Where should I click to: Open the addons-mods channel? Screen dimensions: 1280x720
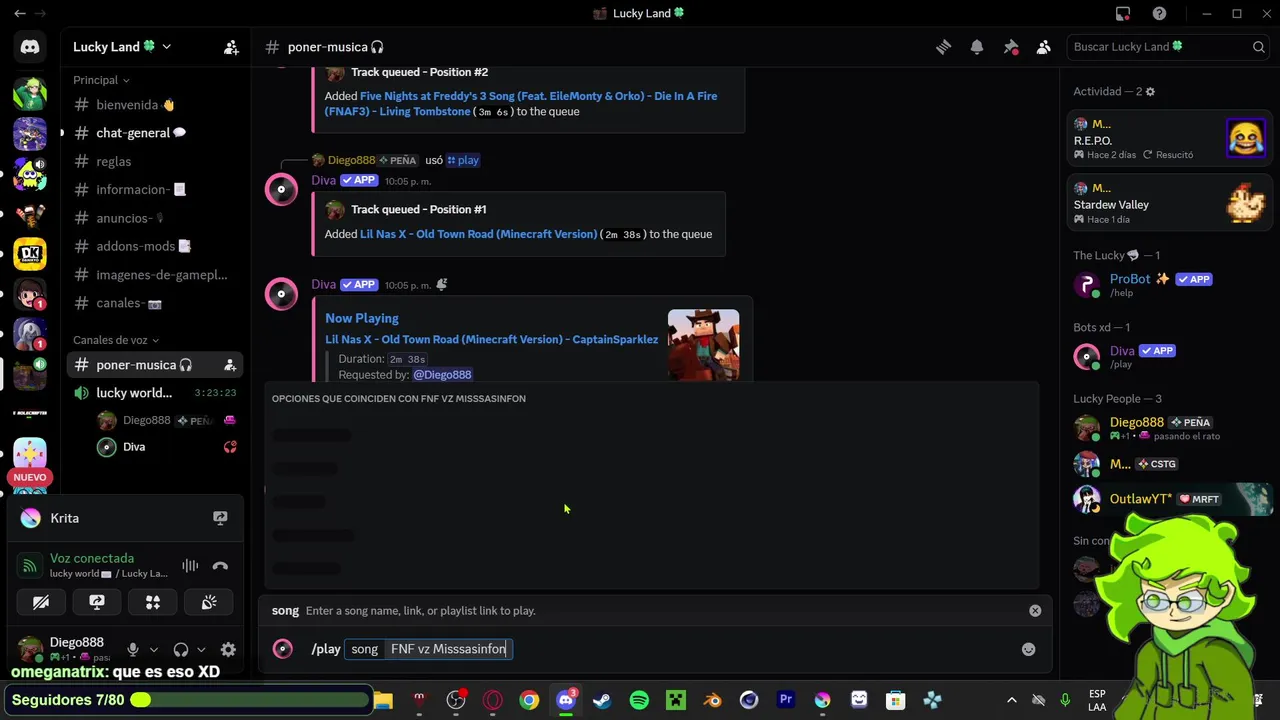(x=155, y=246)
